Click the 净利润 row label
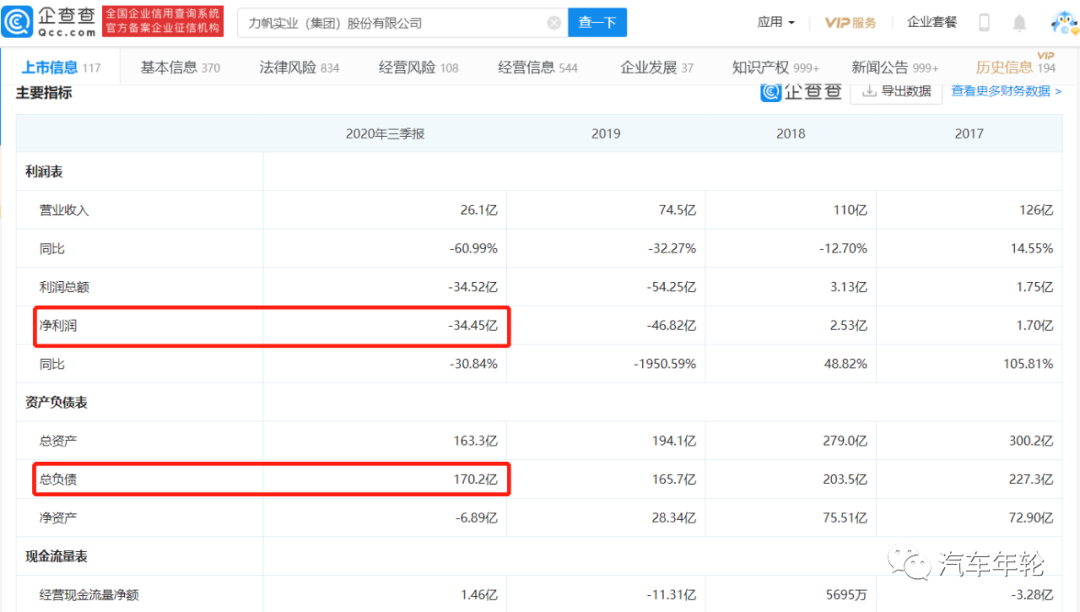This screenshot has width=1080, height=612. pyautogui.click(x=58, y=326)
